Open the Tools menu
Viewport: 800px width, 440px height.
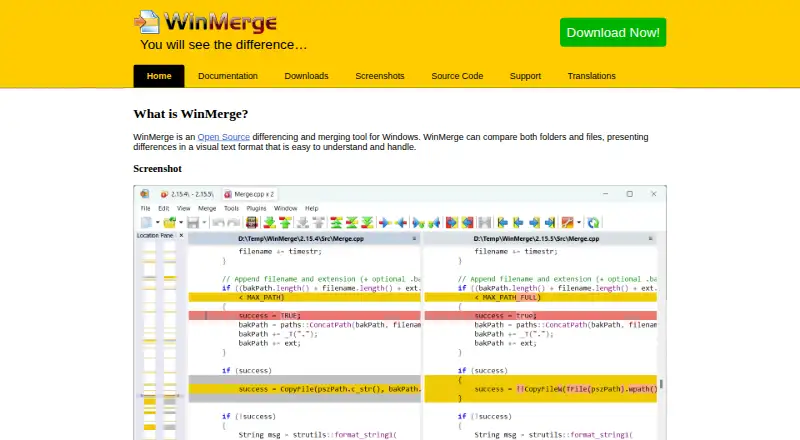231,208
